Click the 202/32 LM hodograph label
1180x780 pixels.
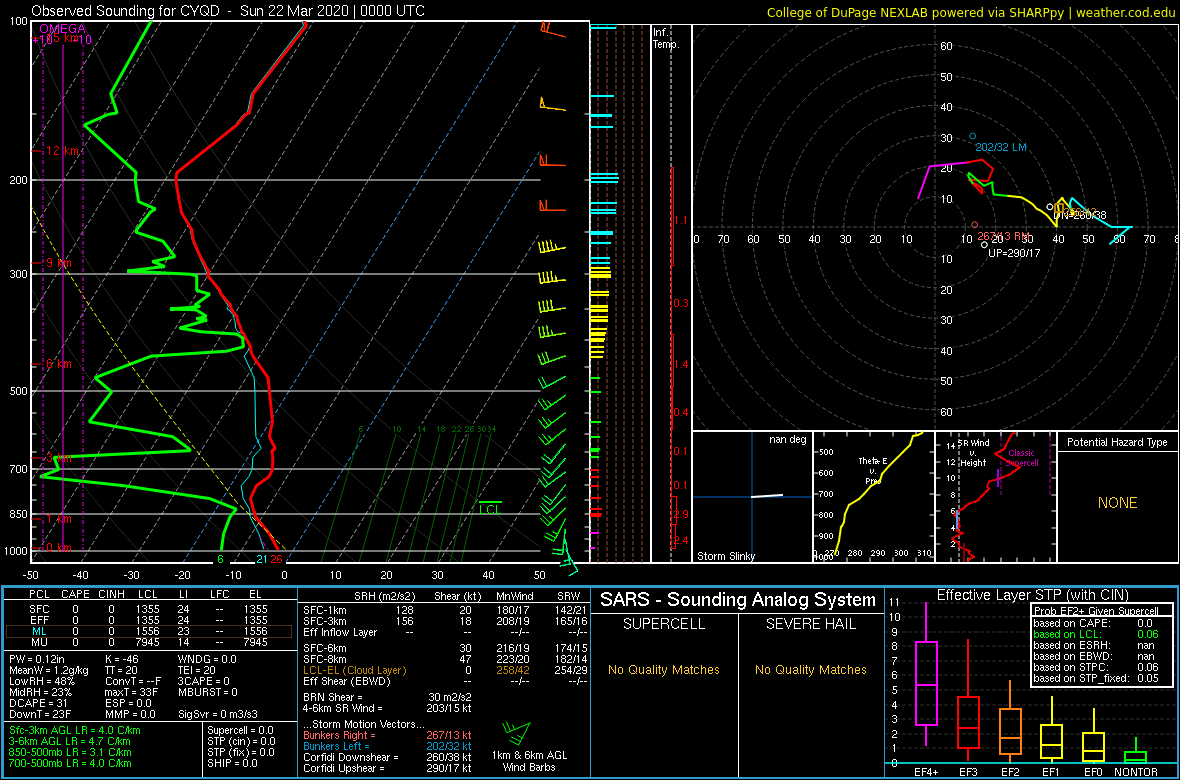tap(1001, 147)
